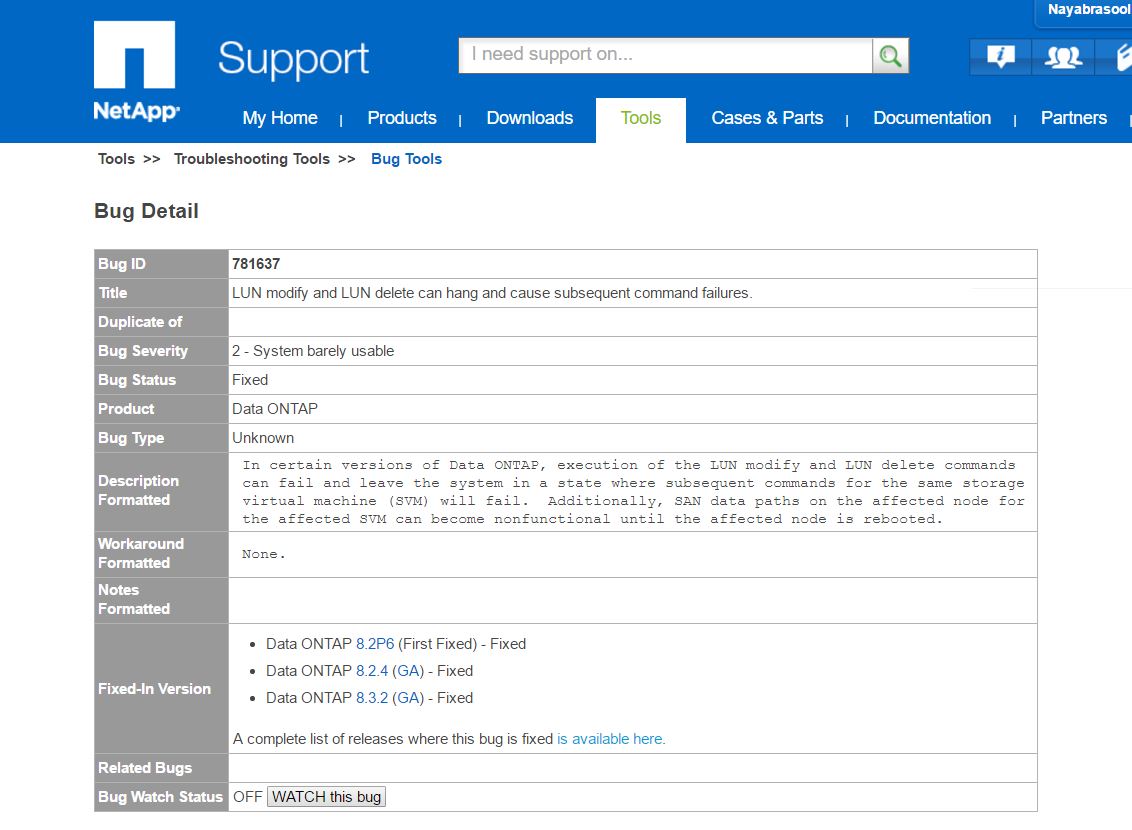
Task: Click the bug ID value 781637
Action: pyautogui.click(x=256, y=264)
